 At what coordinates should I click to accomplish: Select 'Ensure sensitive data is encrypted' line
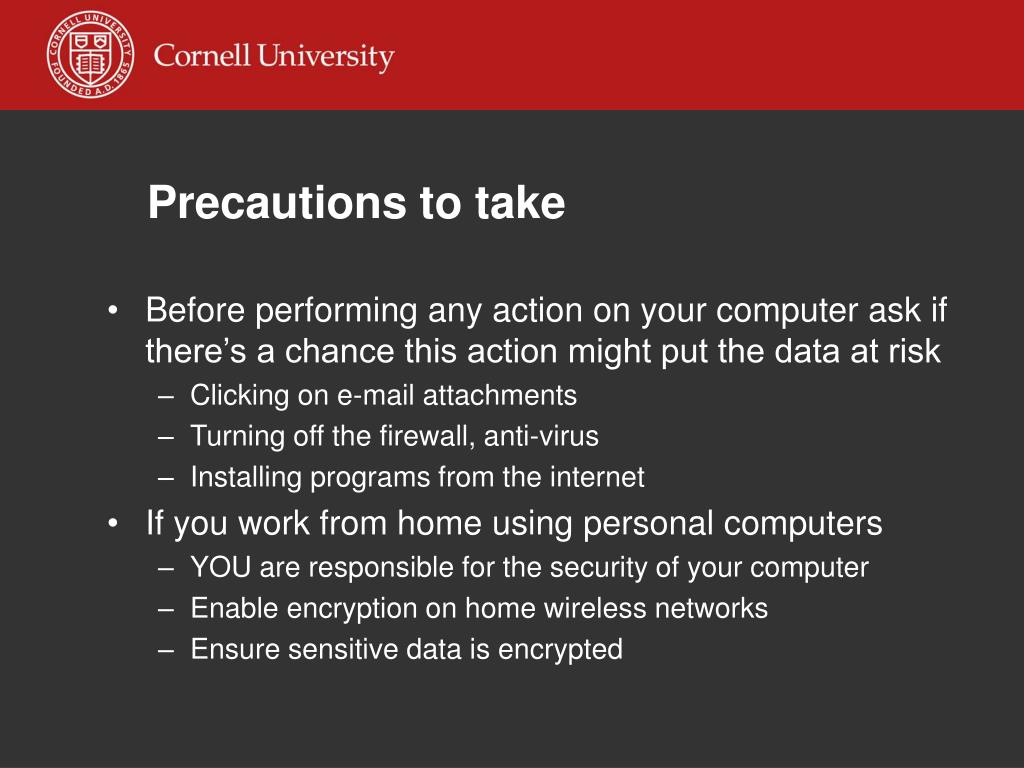pos(406,650)
